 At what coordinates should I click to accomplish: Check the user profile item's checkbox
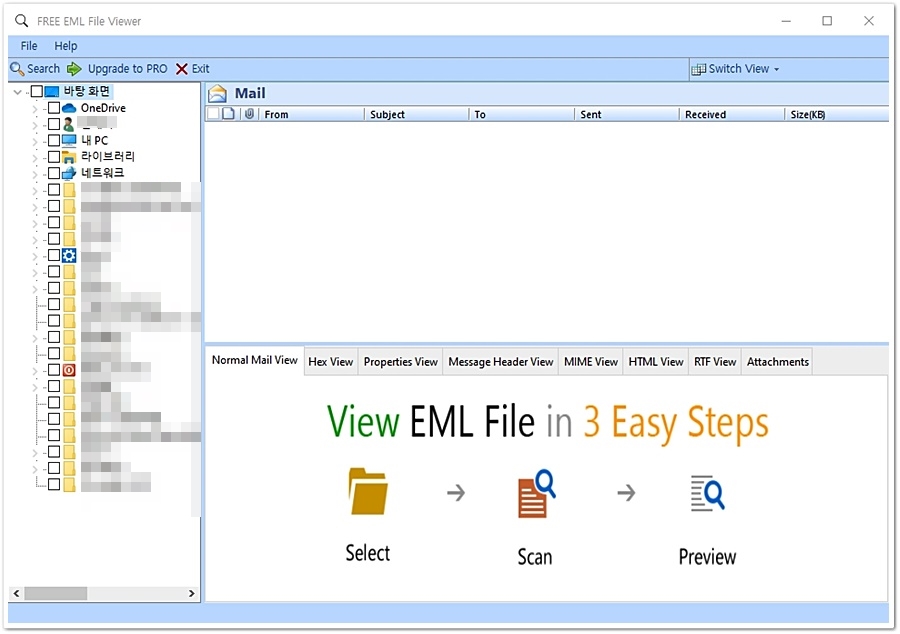54,124
